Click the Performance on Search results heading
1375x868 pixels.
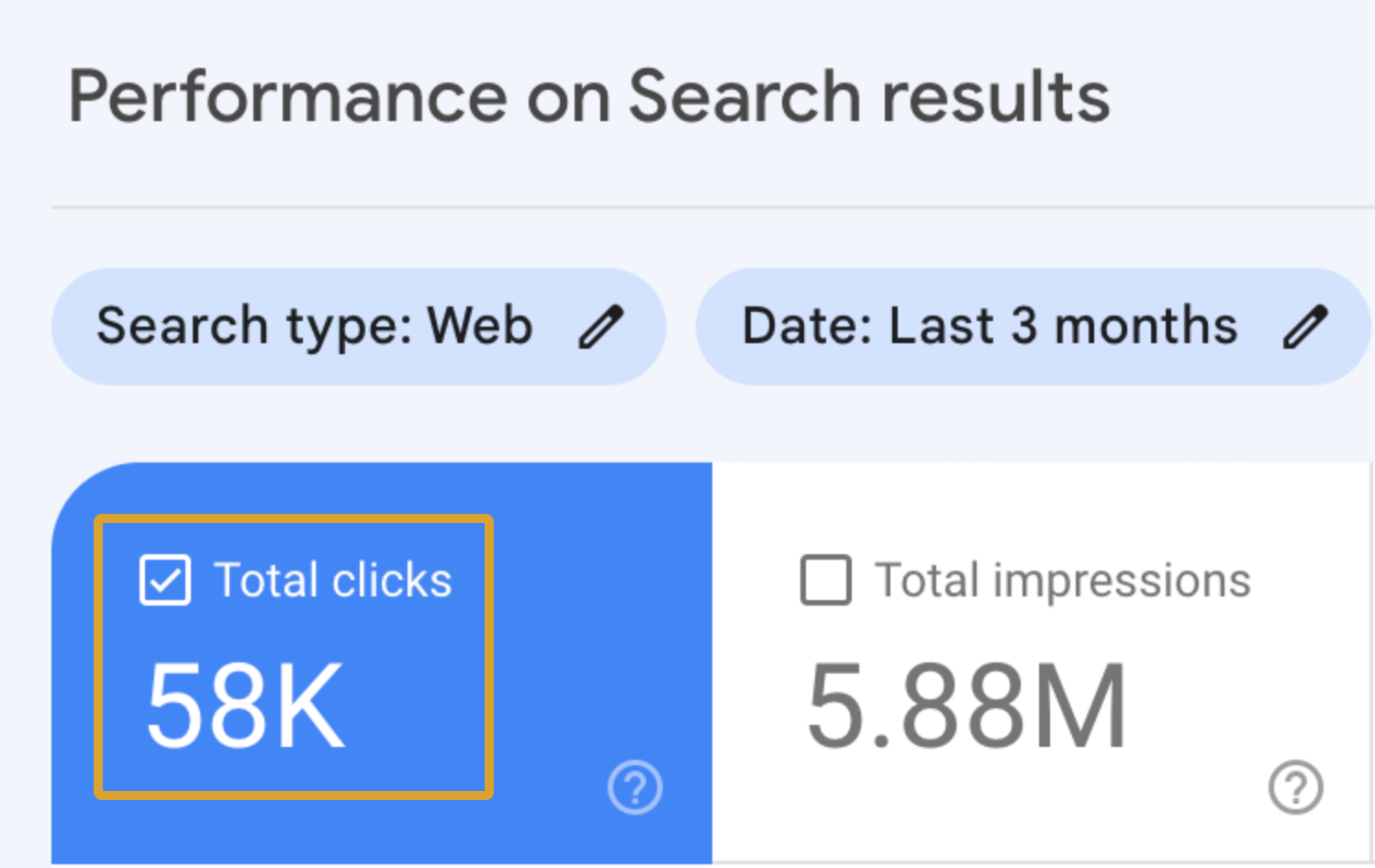[587, 95]
